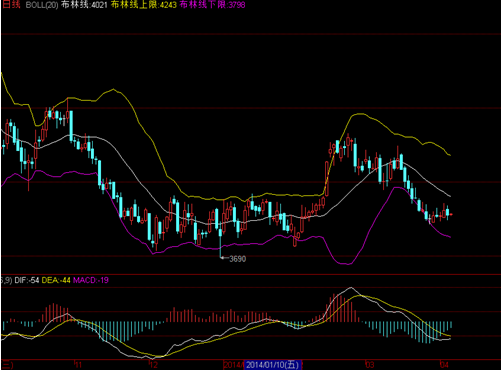The height and width of the screenshot is (370, 501).
Task: Click the yellow DEA:-44 readout
Action: (56, 280)
